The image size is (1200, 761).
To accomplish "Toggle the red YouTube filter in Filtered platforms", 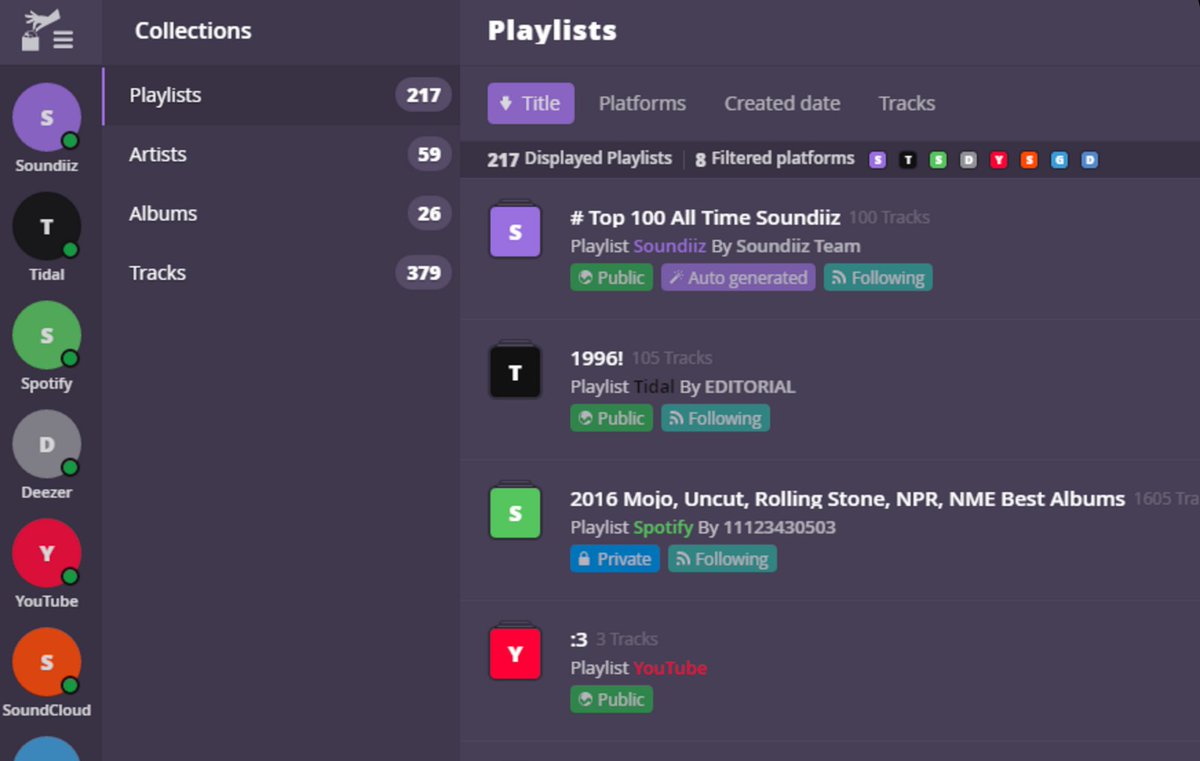I will tap(998, 160).
